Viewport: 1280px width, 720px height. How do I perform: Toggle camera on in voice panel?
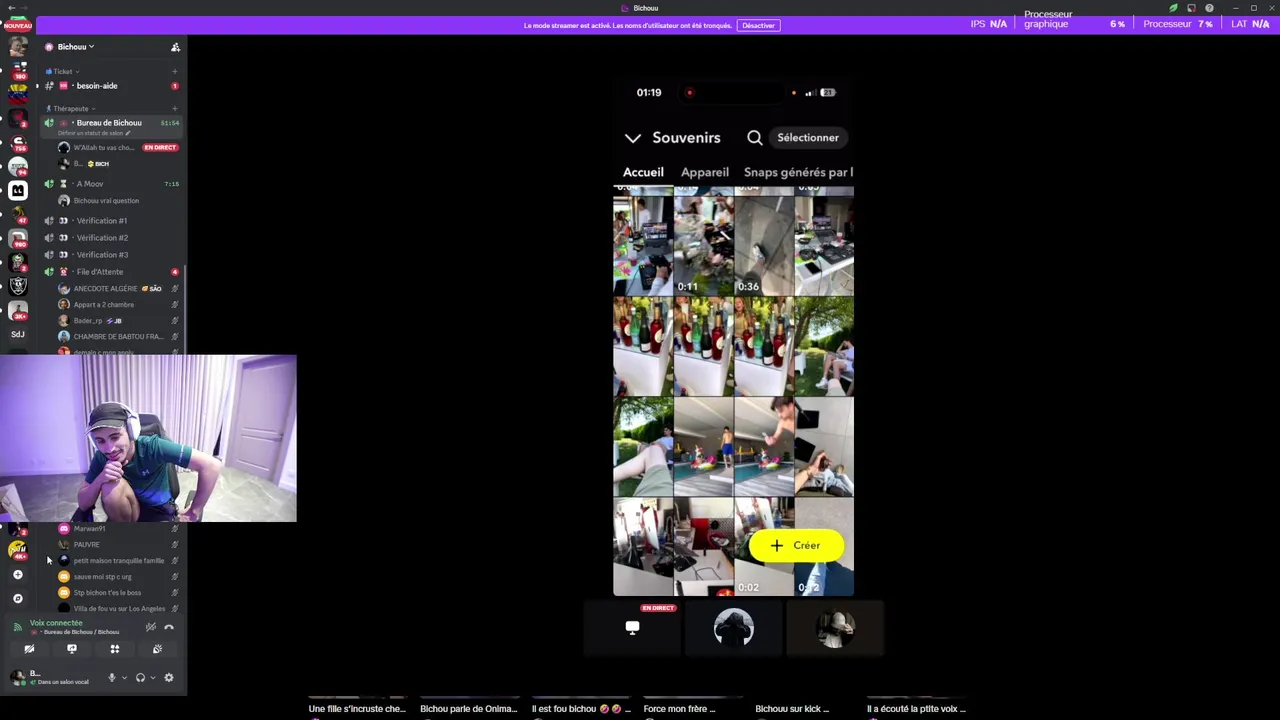[x=29, y=650]
